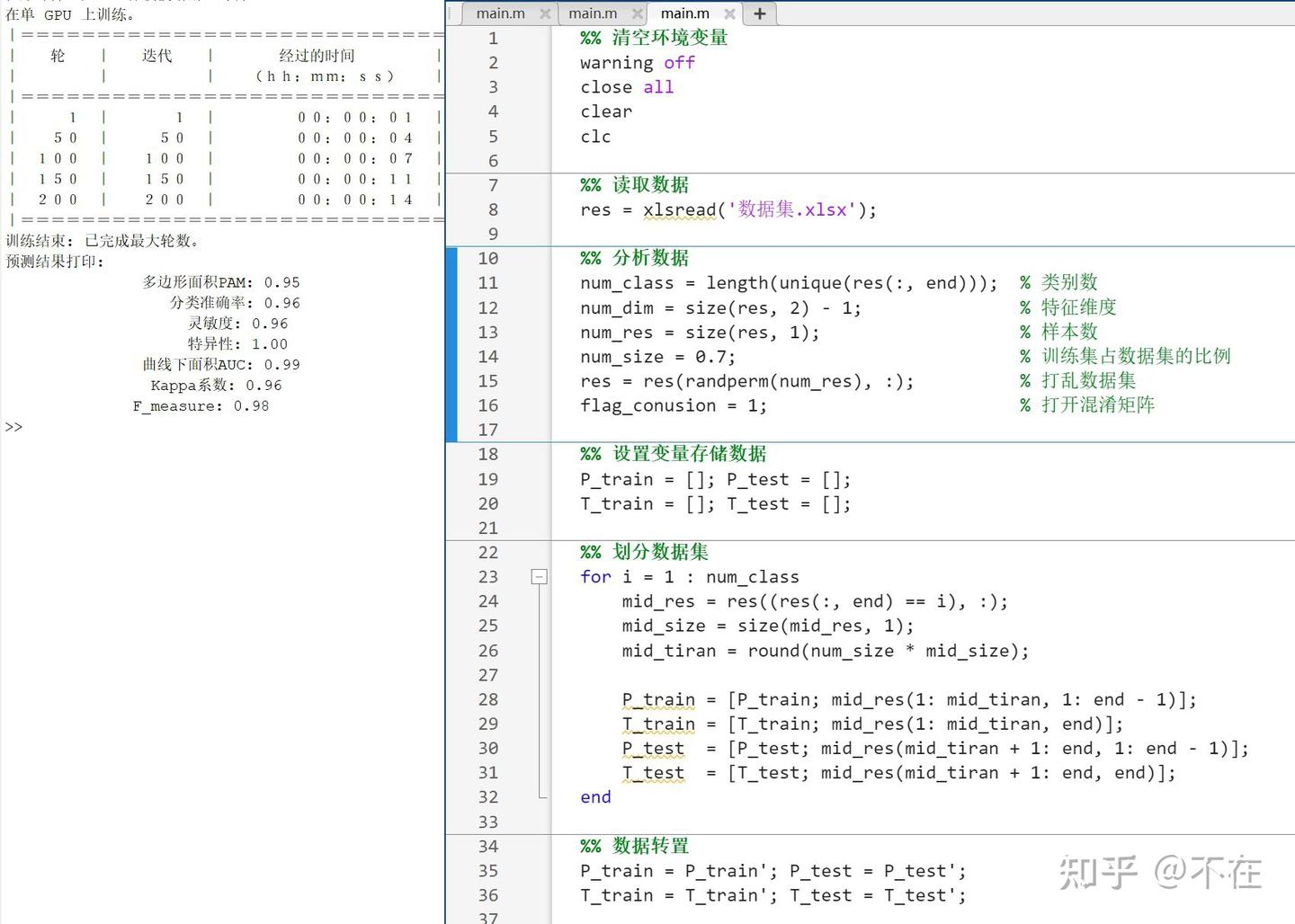Click '预测结果打印:' in command window
The image size is (1295, 924).
click(x=55, y=262)
